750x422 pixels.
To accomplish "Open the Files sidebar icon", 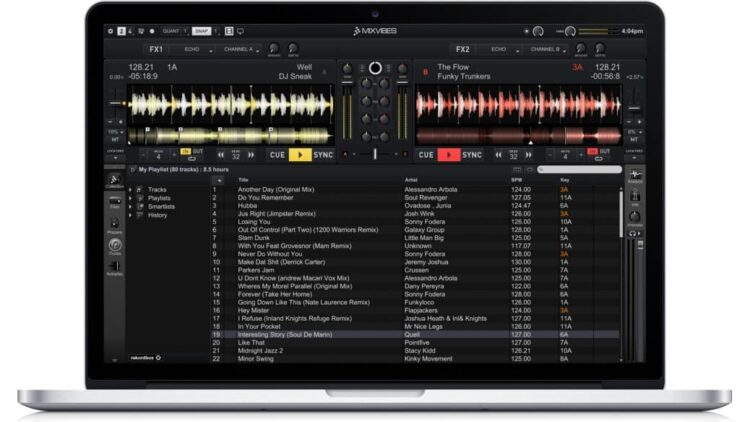I will 115,202.
